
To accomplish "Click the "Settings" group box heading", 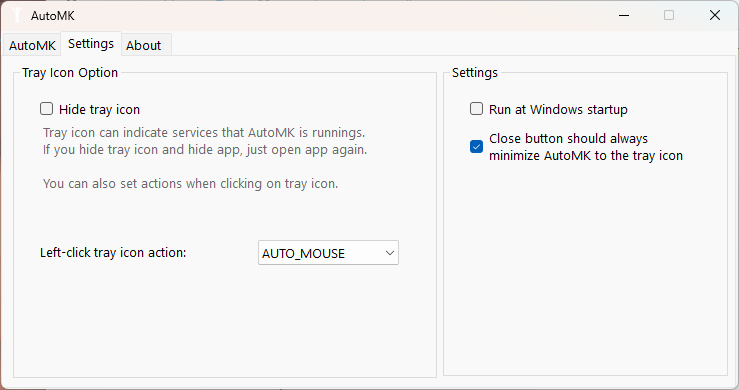I will pos(475,73).
